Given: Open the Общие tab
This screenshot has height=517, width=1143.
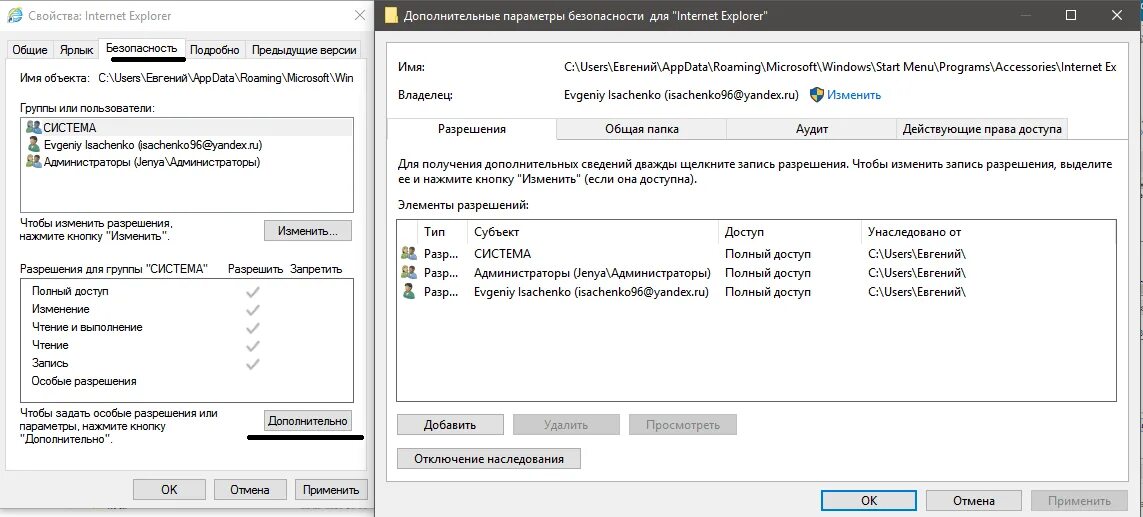Looking at the screenshot, I should (x=30, y=50).
